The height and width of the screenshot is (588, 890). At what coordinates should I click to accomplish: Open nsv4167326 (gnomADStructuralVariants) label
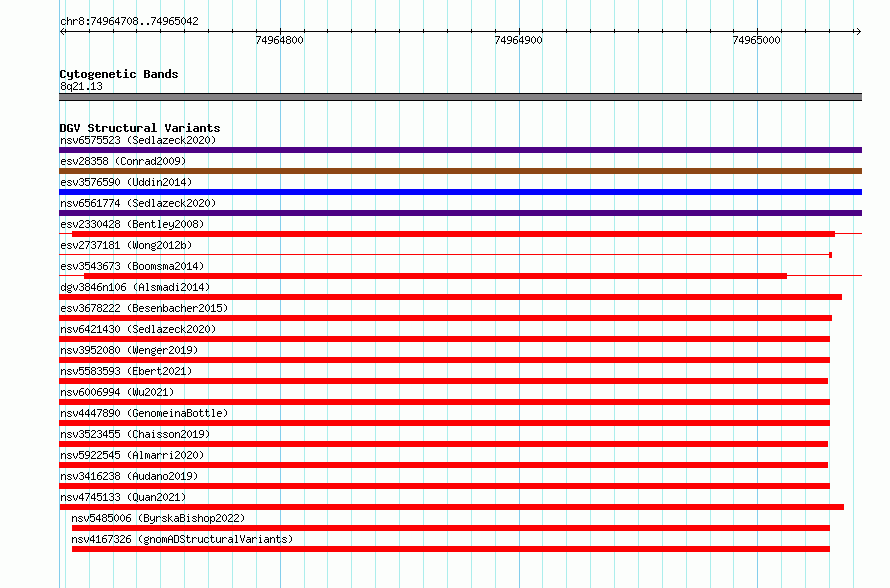pyautogui.click(x=182, y=539)
